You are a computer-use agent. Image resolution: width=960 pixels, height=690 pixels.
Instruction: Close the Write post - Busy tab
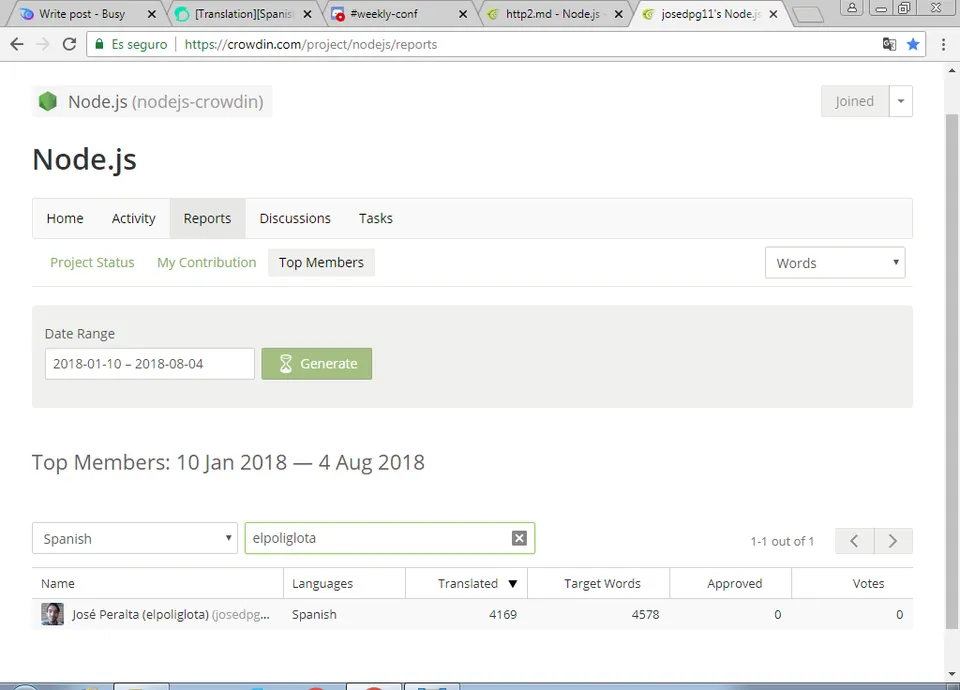point(152,14)
